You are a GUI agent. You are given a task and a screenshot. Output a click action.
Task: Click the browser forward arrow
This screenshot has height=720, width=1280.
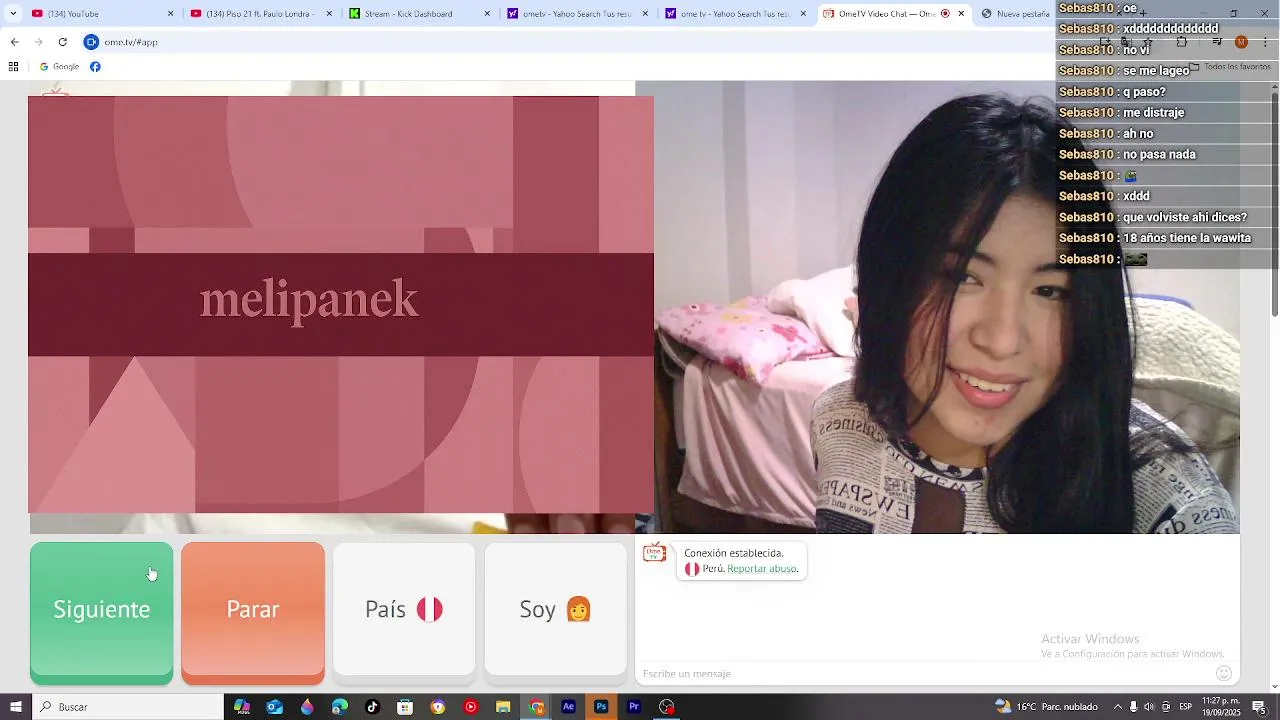38,42
